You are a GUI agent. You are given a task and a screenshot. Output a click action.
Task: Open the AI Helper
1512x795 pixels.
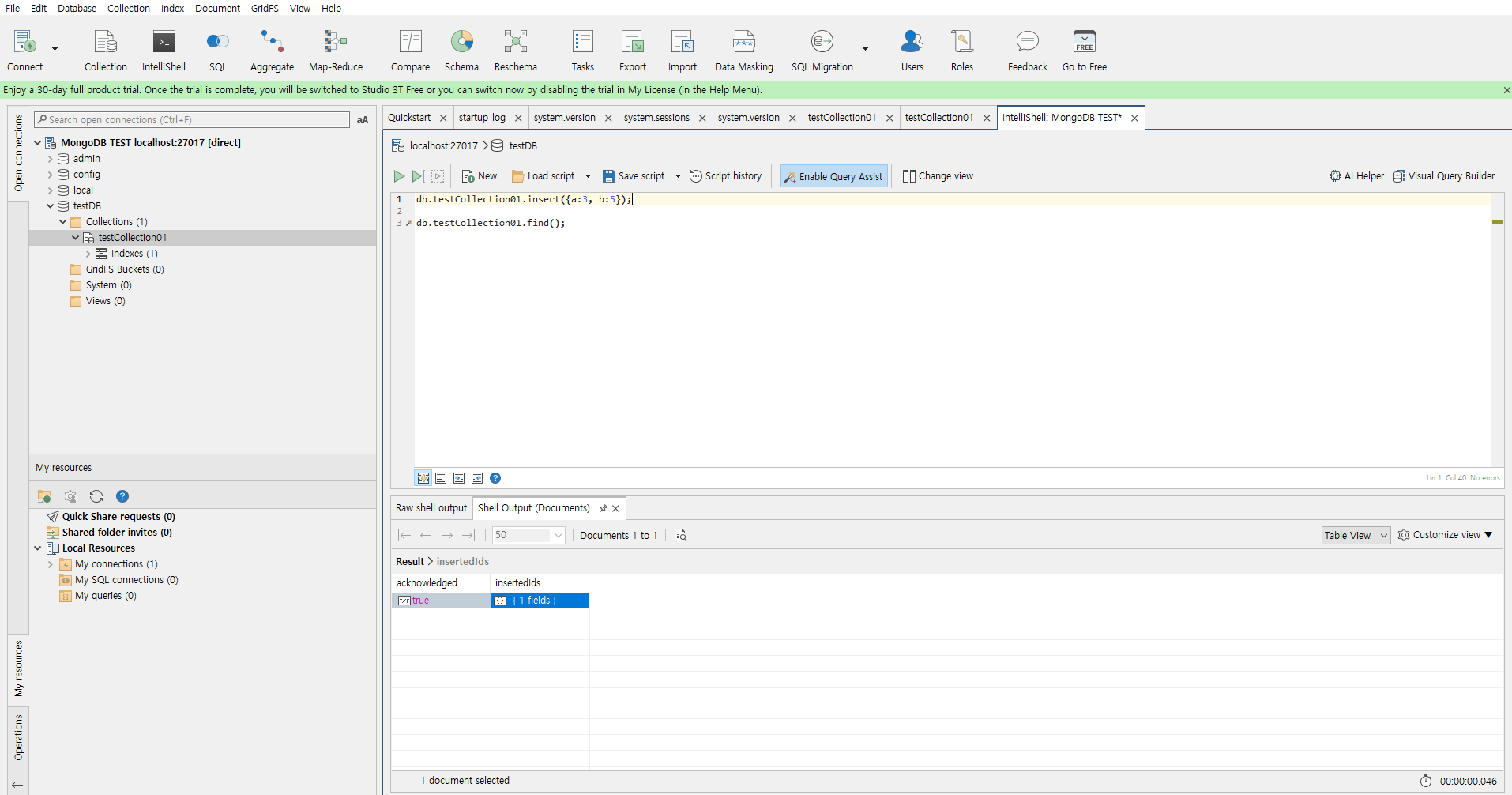pyautogui.click(x=1356, y=176)
